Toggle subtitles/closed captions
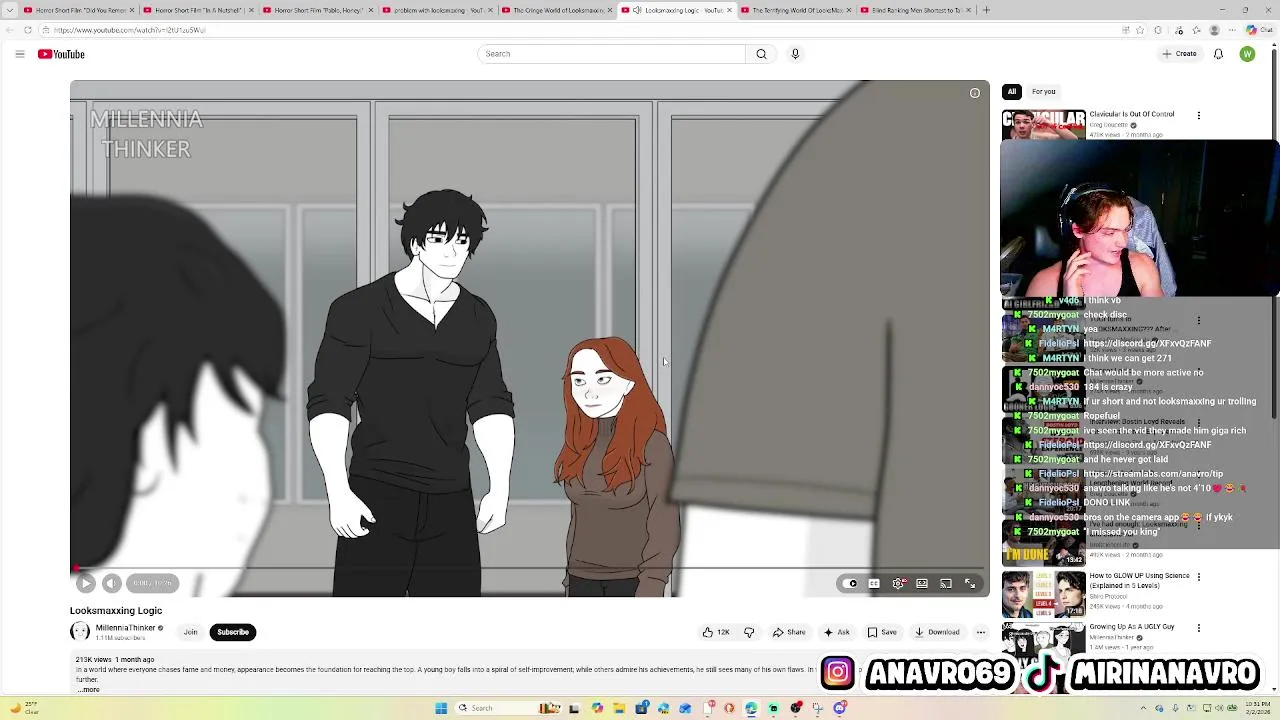The width and height of the screenshot is (1280, 720). click(874, 584)
